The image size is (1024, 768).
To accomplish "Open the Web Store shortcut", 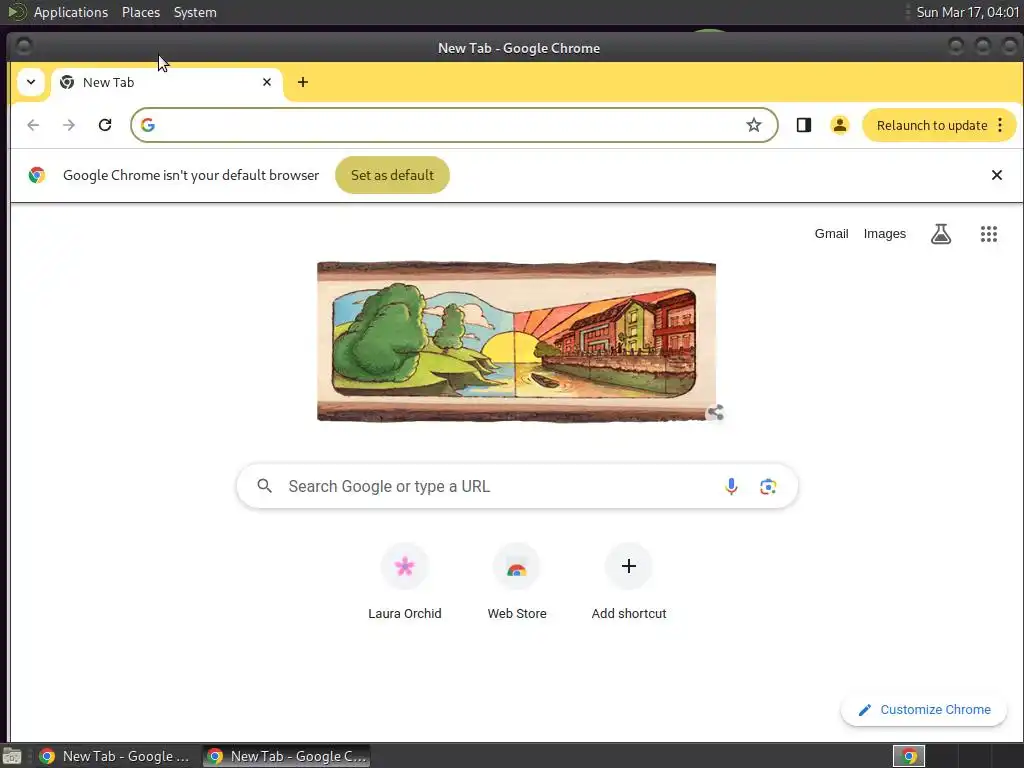I will point(517,581).
